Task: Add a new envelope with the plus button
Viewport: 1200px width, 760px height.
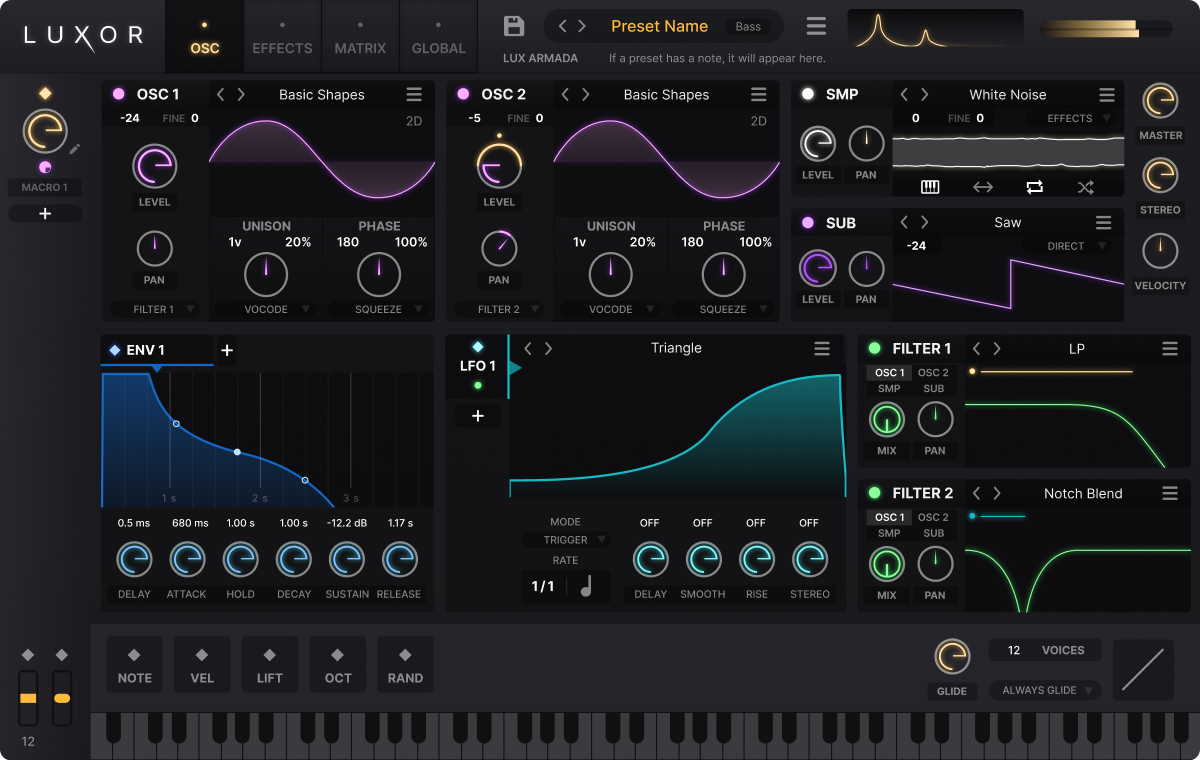Action: (226, 351)
